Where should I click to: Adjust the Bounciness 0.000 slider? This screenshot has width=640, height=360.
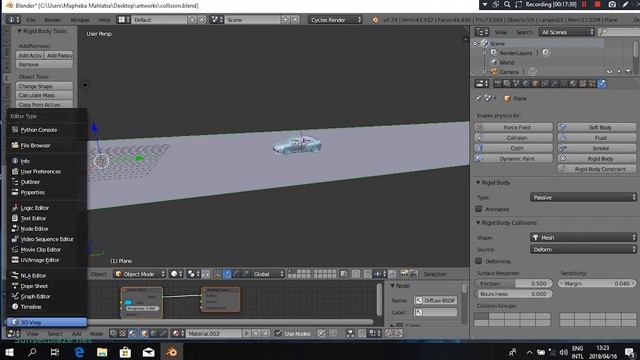513,293
